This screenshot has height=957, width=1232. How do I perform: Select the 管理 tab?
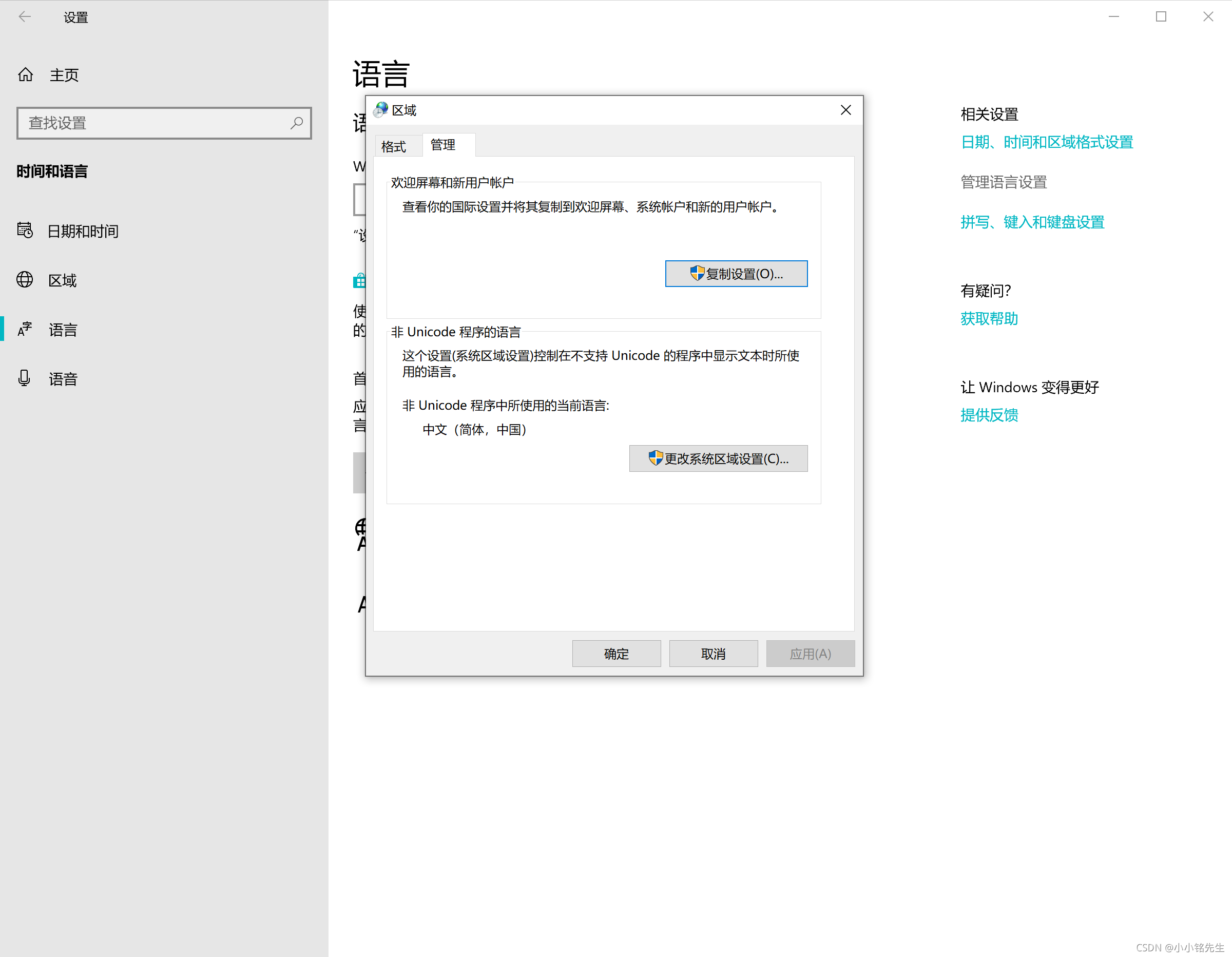tap(444, 146)
